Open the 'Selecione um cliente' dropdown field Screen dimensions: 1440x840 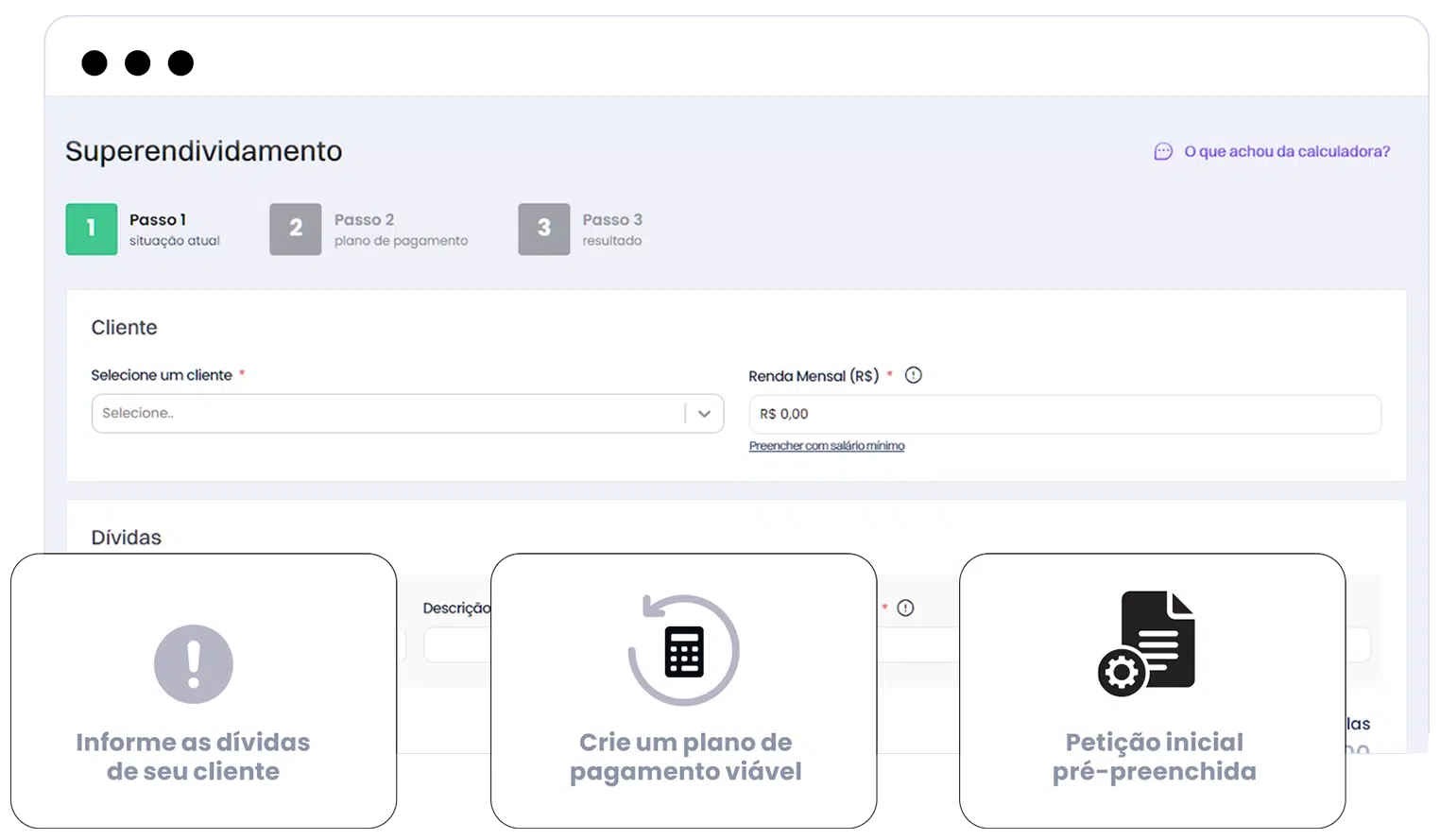pos(387,414)
